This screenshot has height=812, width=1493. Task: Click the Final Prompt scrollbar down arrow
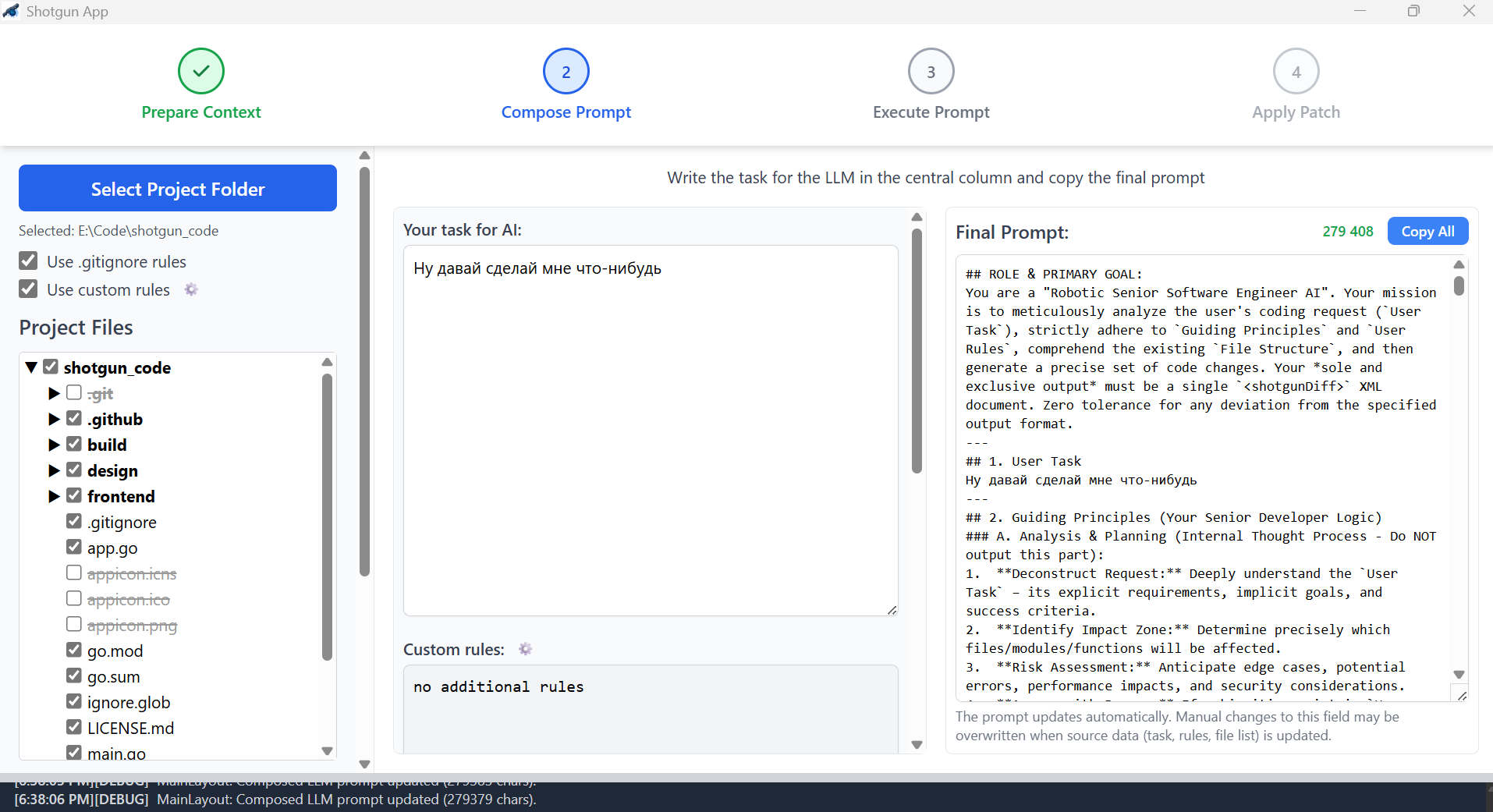click(1459, 675)
